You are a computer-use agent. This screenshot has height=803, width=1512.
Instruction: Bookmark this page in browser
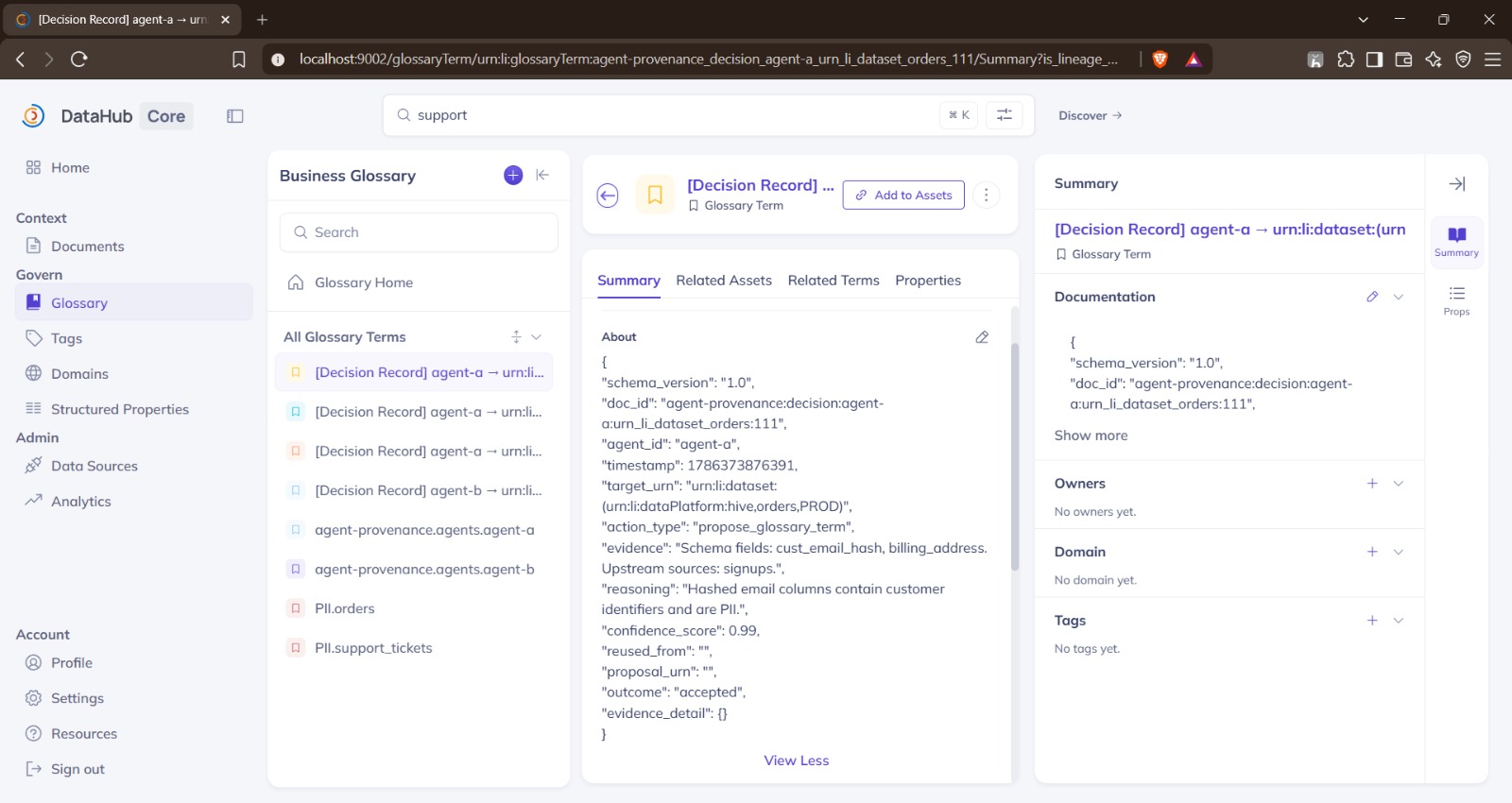pyautogui.click(x=239, y=60)
